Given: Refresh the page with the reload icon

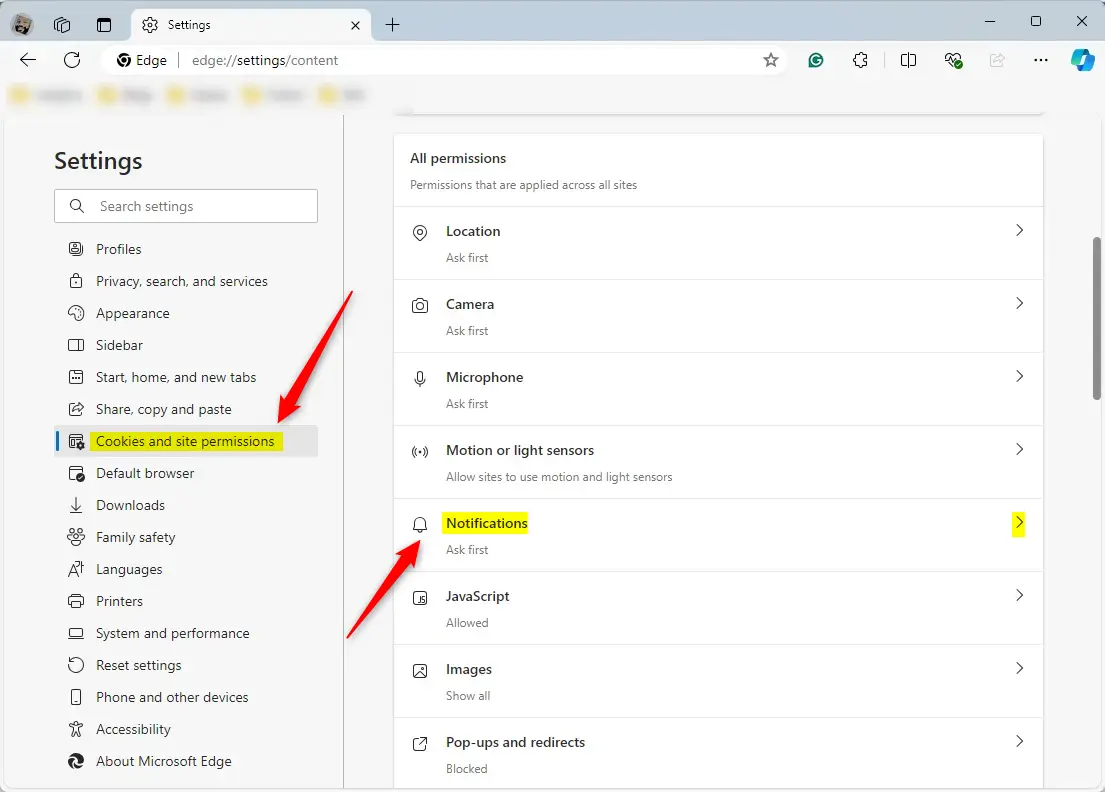Looking at the screenshot, I should (x=72, y=60).
